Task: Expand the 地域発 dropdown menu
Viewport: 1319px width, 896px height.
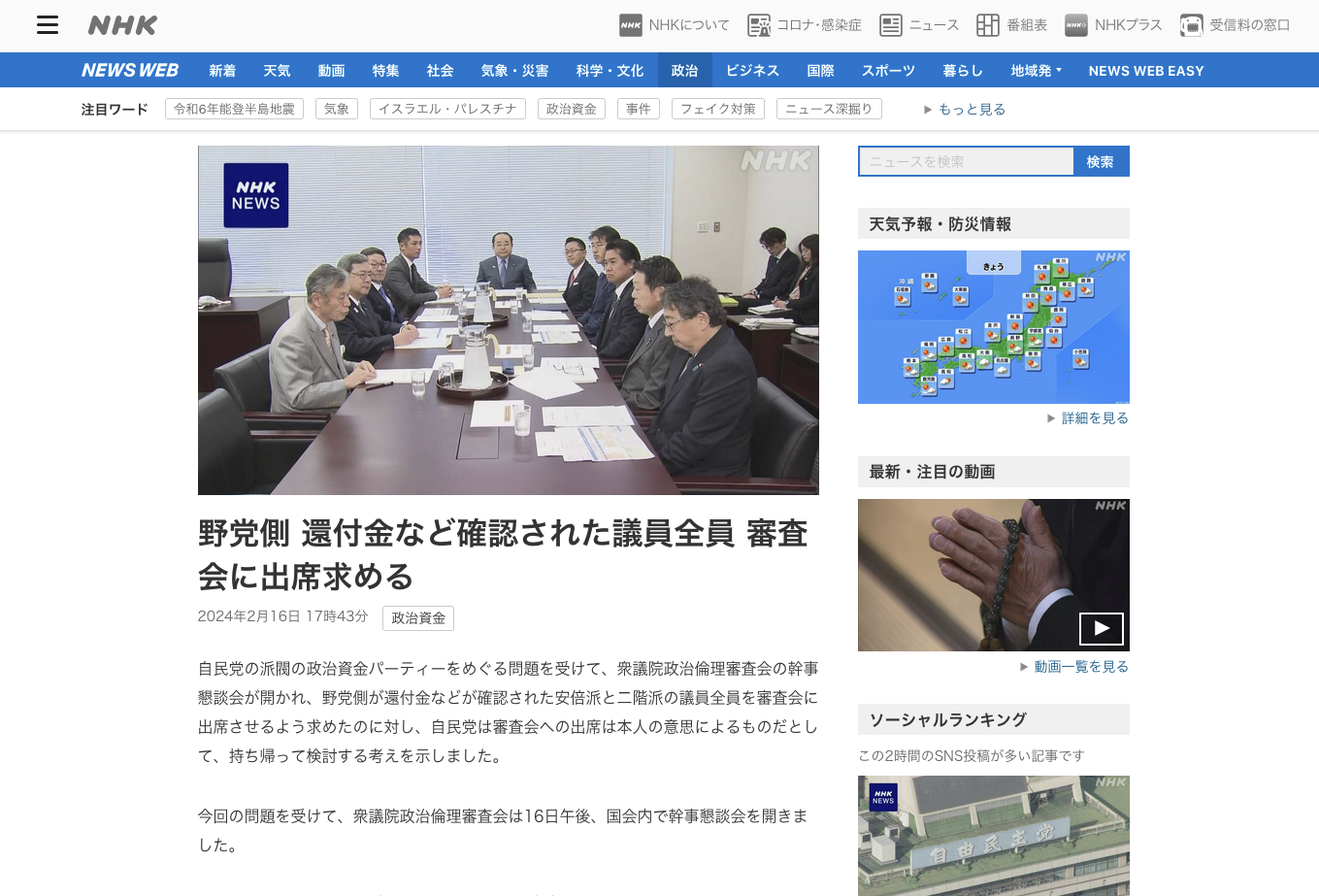Action: 1036,71
